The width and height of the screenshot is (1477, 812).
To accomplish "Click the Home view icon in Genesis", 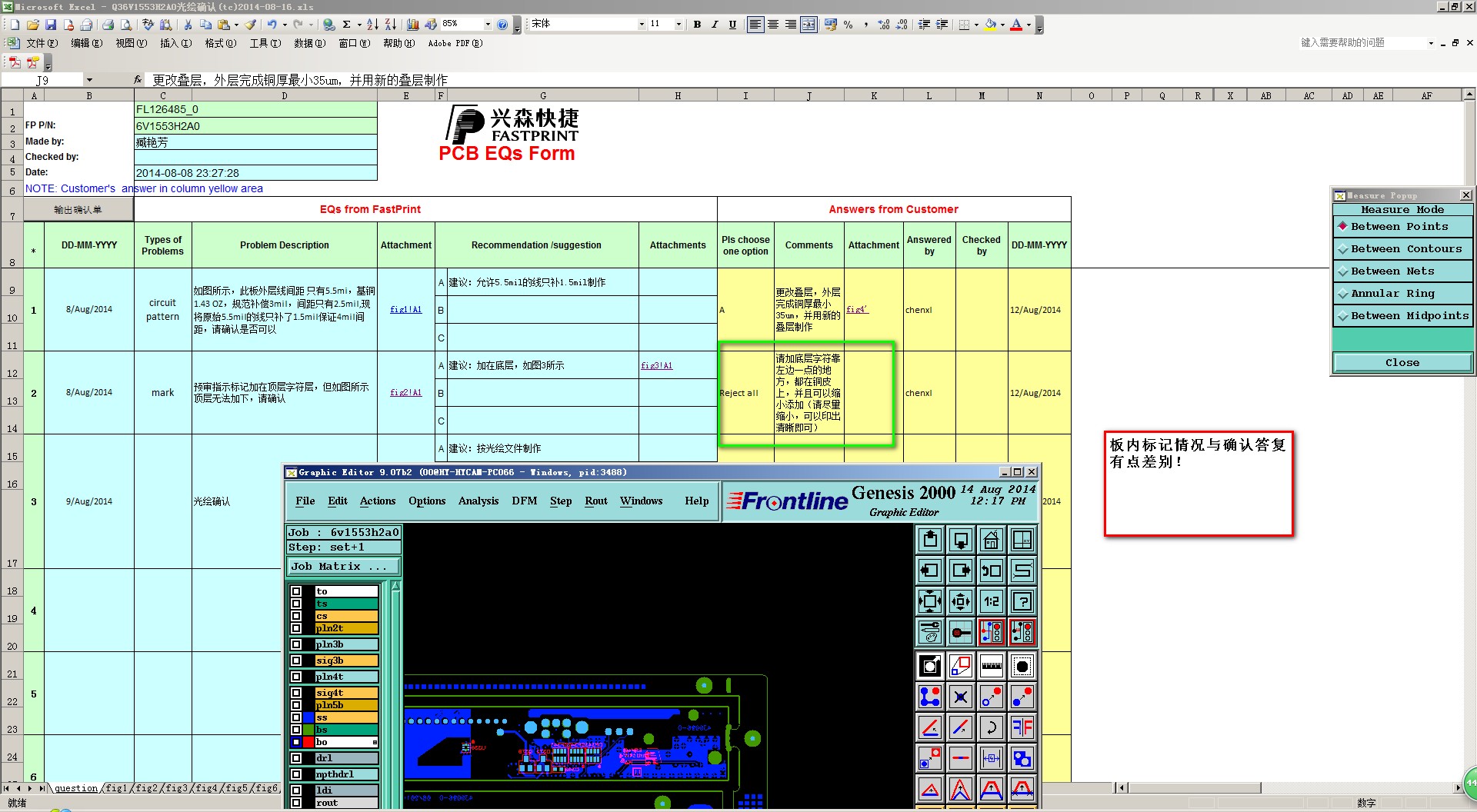I will (992, 541).
